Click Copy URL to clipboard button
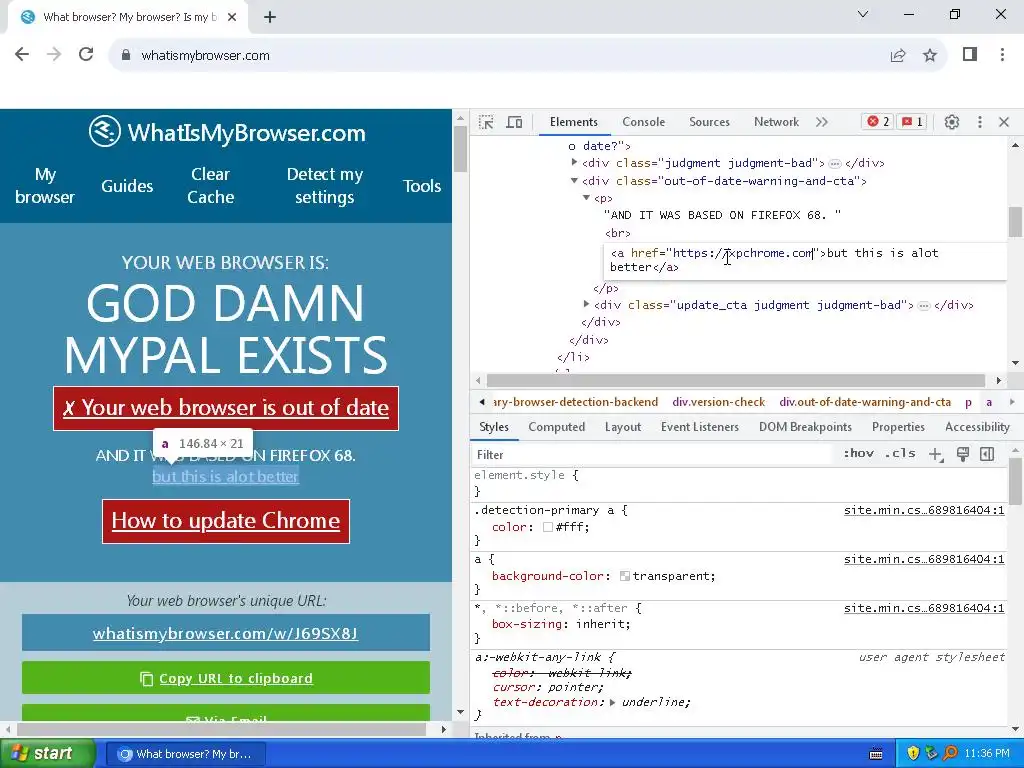Screen dimensions: 1024x768 point(226,678)
